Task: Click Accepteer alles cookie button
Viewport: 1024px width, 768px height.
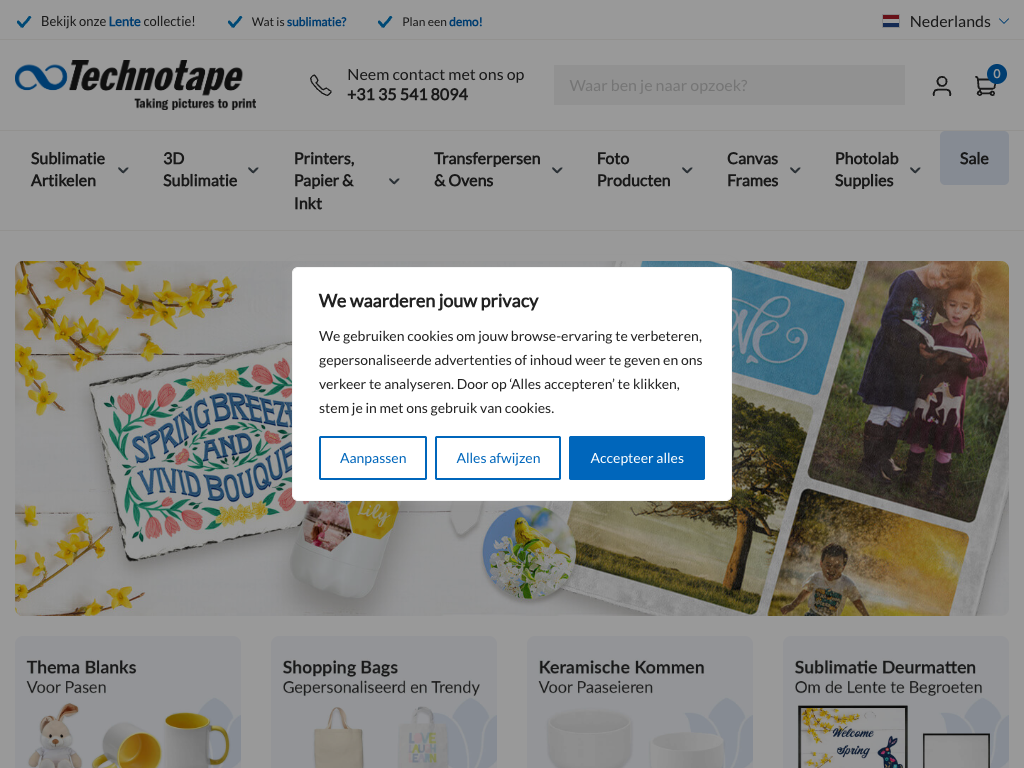Action: point(637,458)
